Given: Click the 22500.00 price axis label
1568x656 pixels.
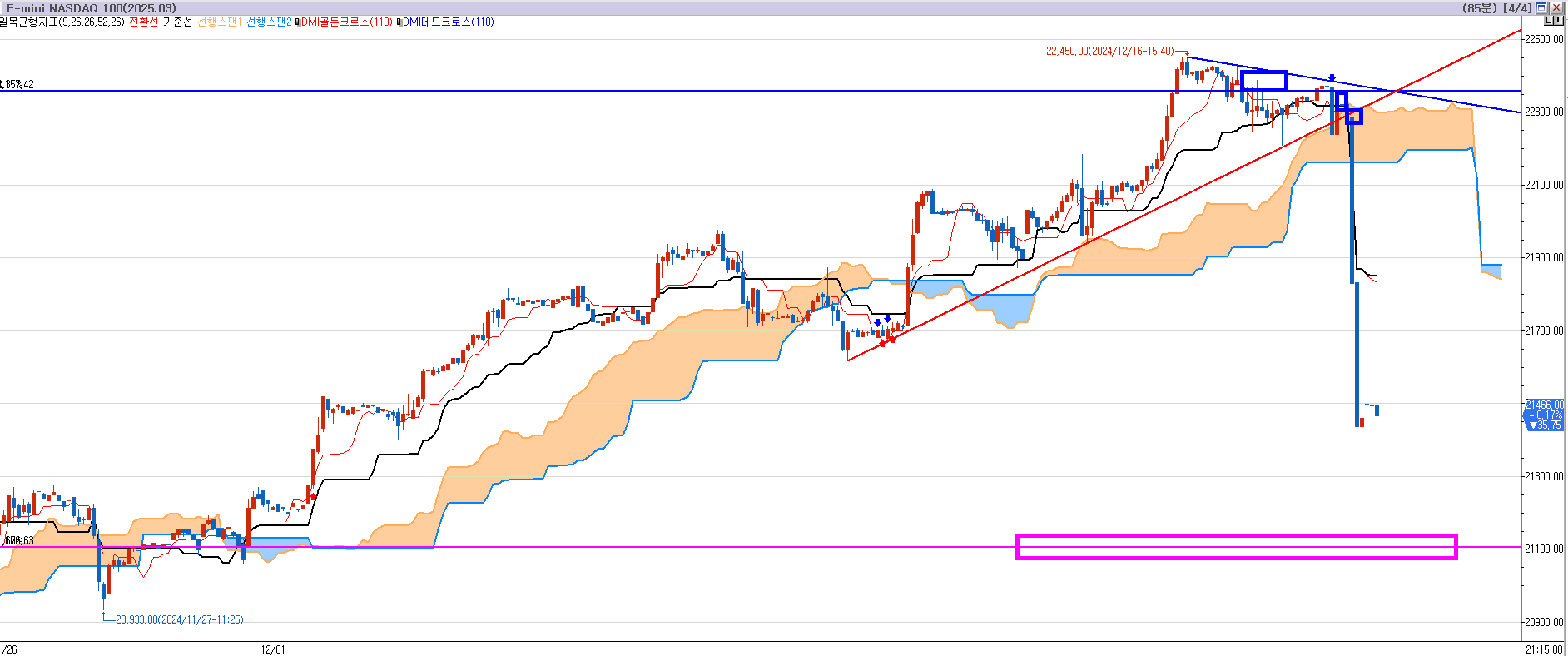Looking at the screenshot, I should click(1544, 39).
